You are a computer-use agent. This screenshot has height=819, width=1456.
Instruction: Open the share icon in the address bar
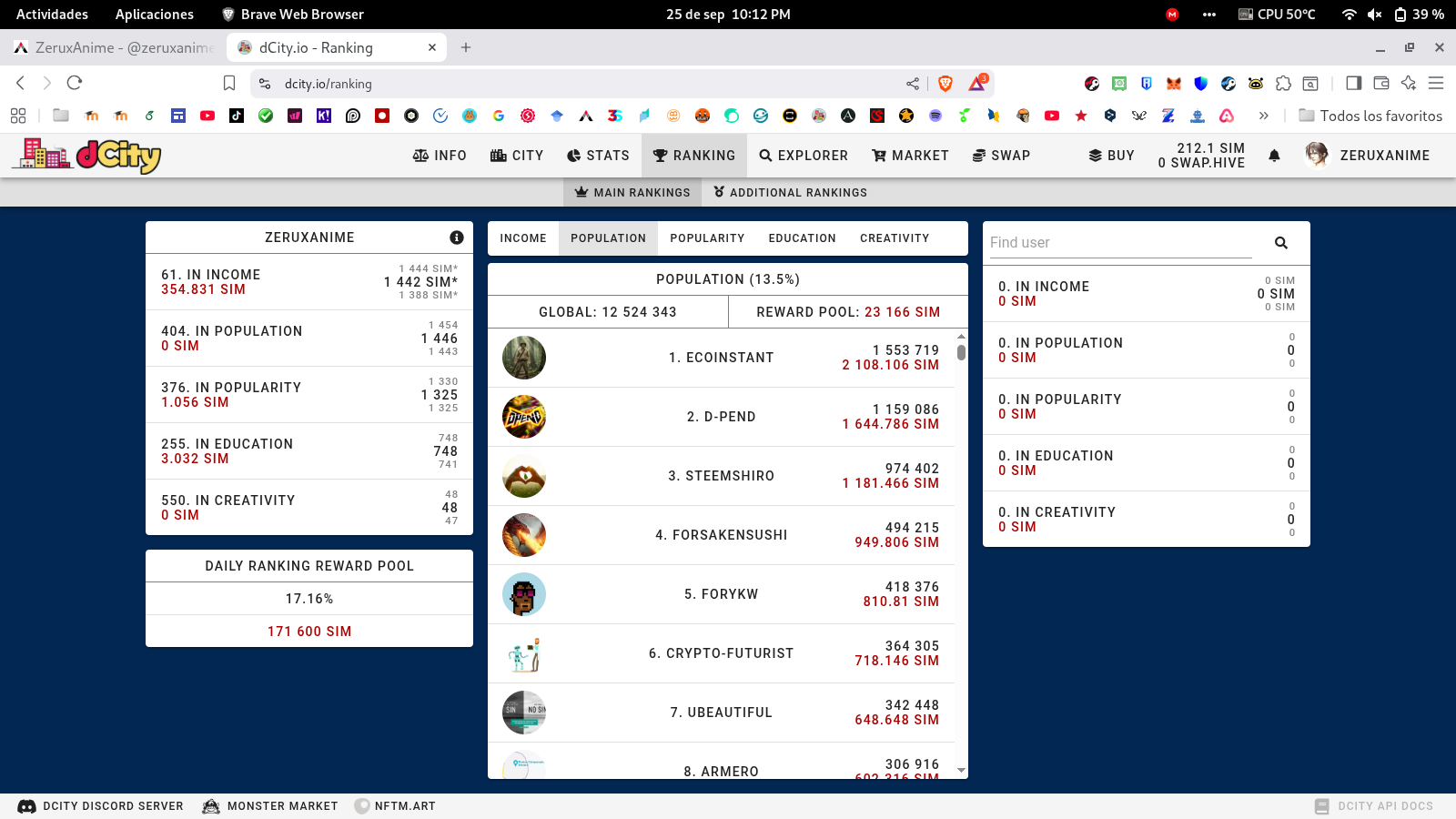[913, 84]
